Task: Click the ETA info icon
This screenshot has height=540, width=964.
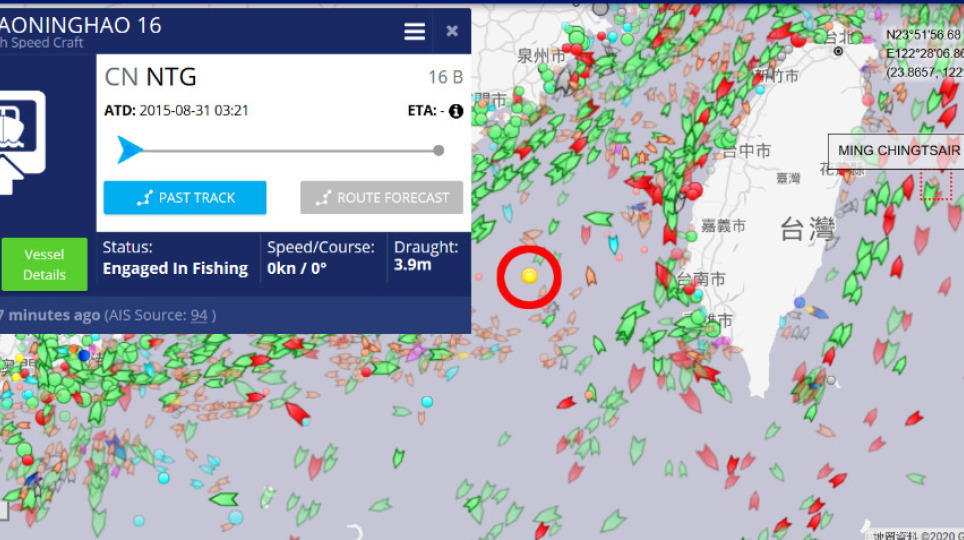Action: tap(456, 111)
